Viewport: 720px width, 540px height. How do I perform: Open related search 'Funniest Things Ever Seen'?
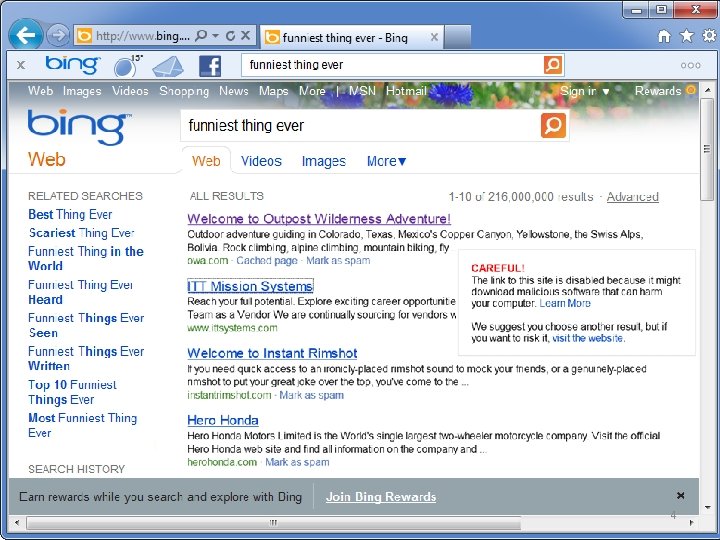coord(86,325)
